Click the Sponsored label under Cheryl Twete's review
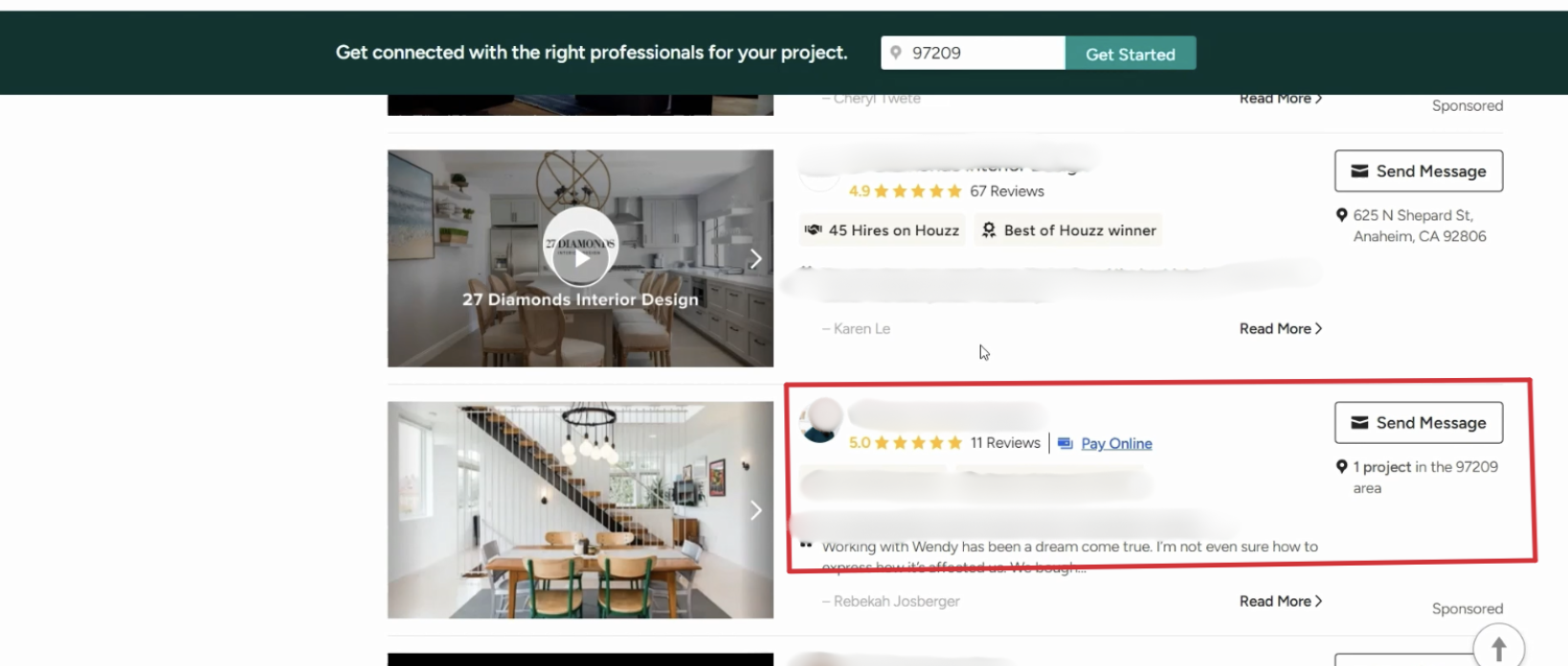Image resolution: width=1568 pixels, height=666 pixels. coord(1467,105)
